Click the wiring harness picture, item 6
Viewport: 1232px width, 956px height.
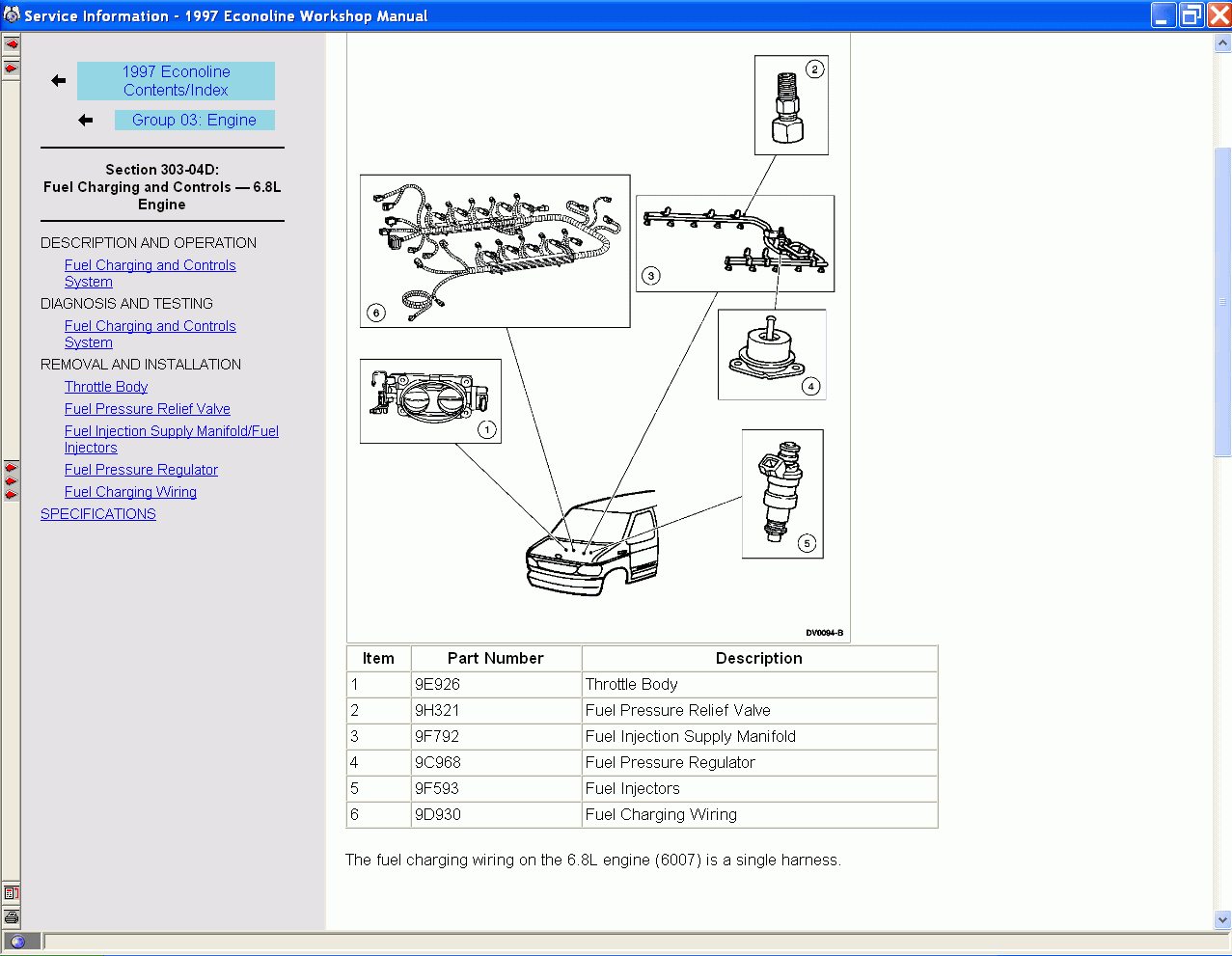pyautogui.click(x=495, y=251)
